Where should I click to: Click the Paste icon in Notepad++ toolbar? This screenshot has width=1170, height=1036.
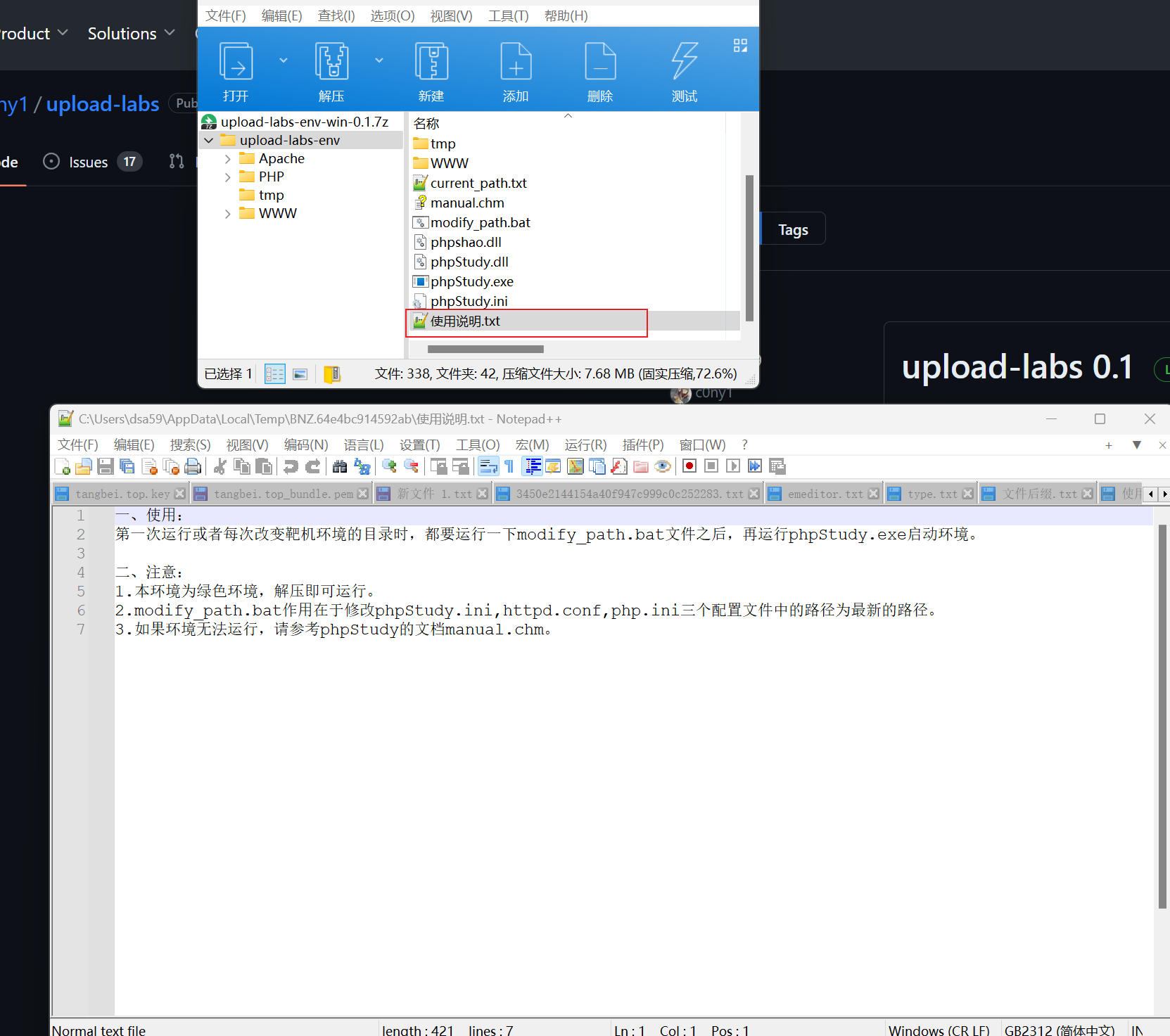click(x=264, y=466)
